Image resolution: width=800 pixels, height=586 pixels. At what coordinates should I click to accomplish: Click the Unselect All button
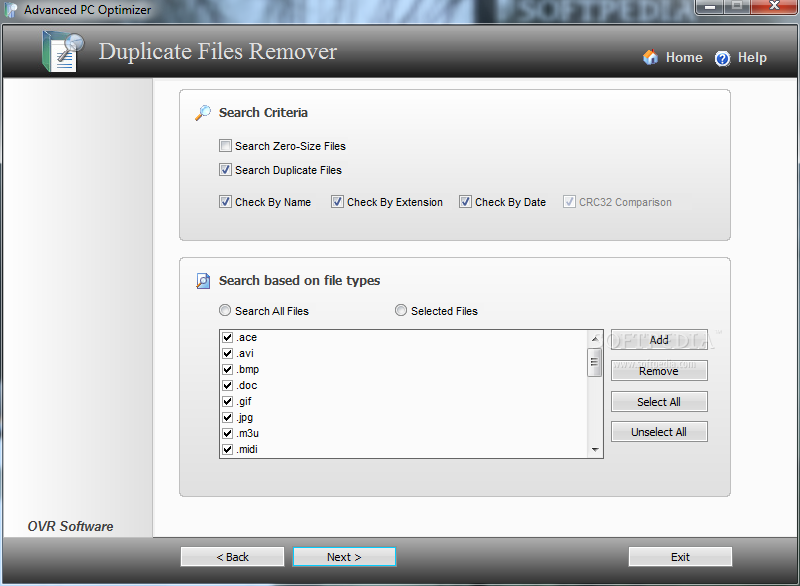(659, 432)
